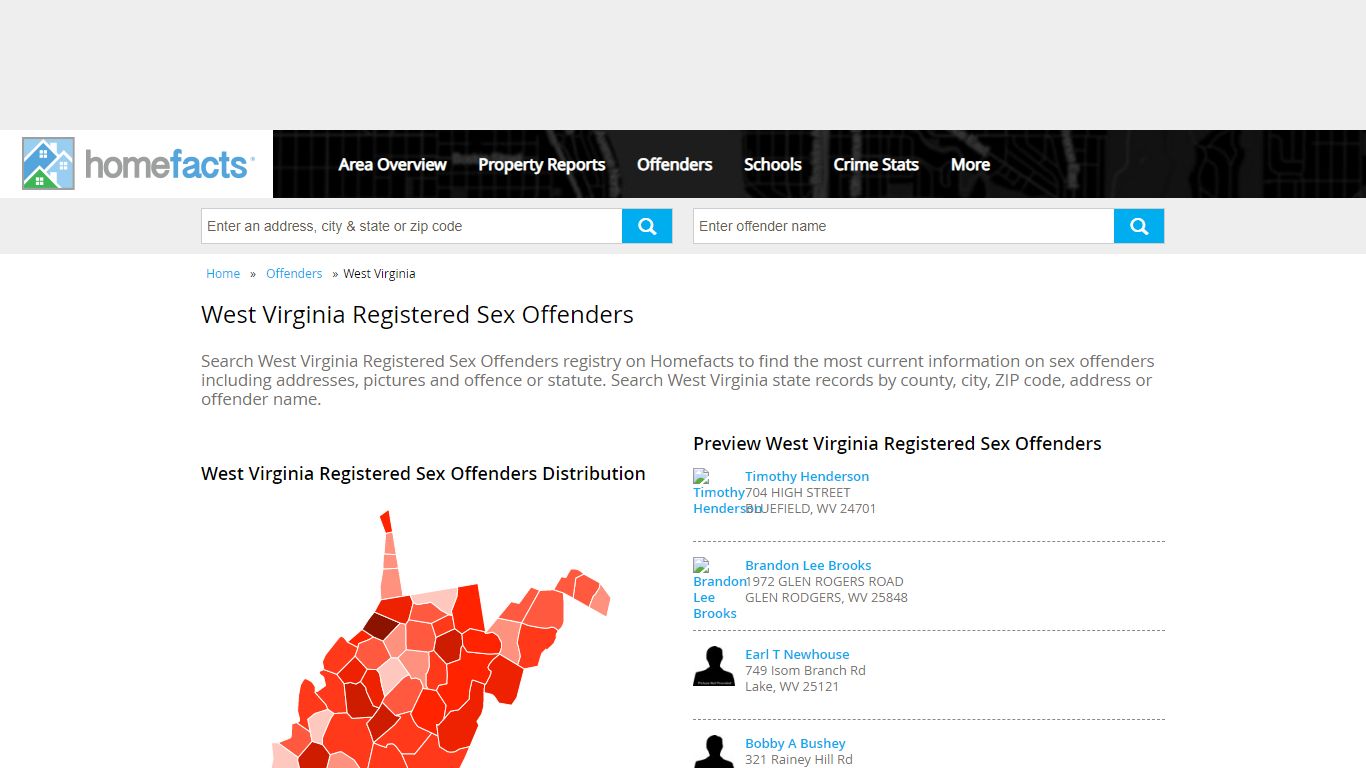
Task: Click '1972 GLEN ROGERS ROAD' address text
Action: tap(824, 581)
